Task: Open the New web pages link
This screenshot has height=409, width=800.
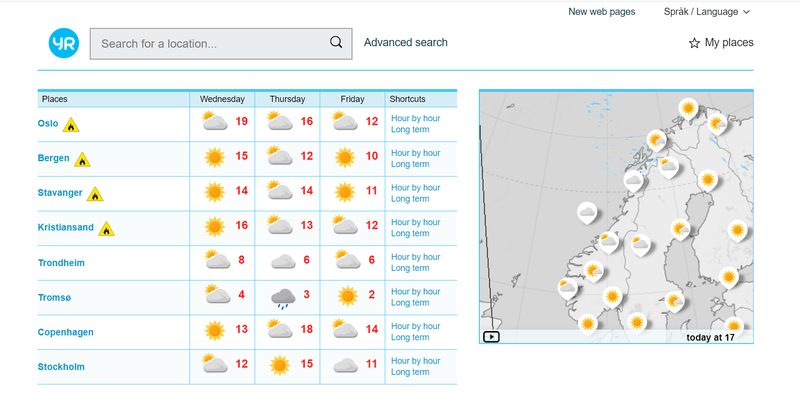Action: pyautogui.click(x=602, y=12)
